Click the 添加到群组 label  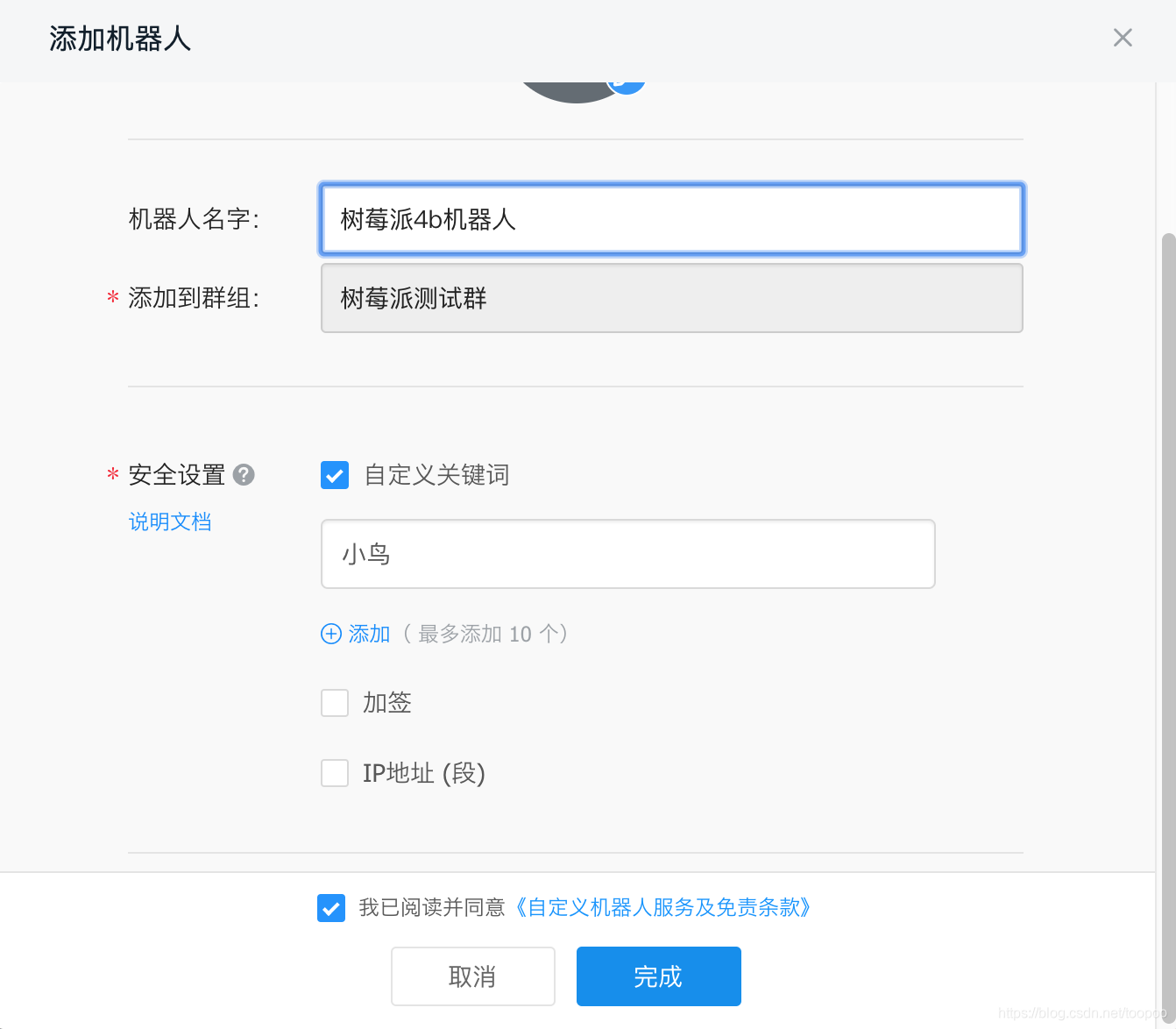click(x=194, y=298)
